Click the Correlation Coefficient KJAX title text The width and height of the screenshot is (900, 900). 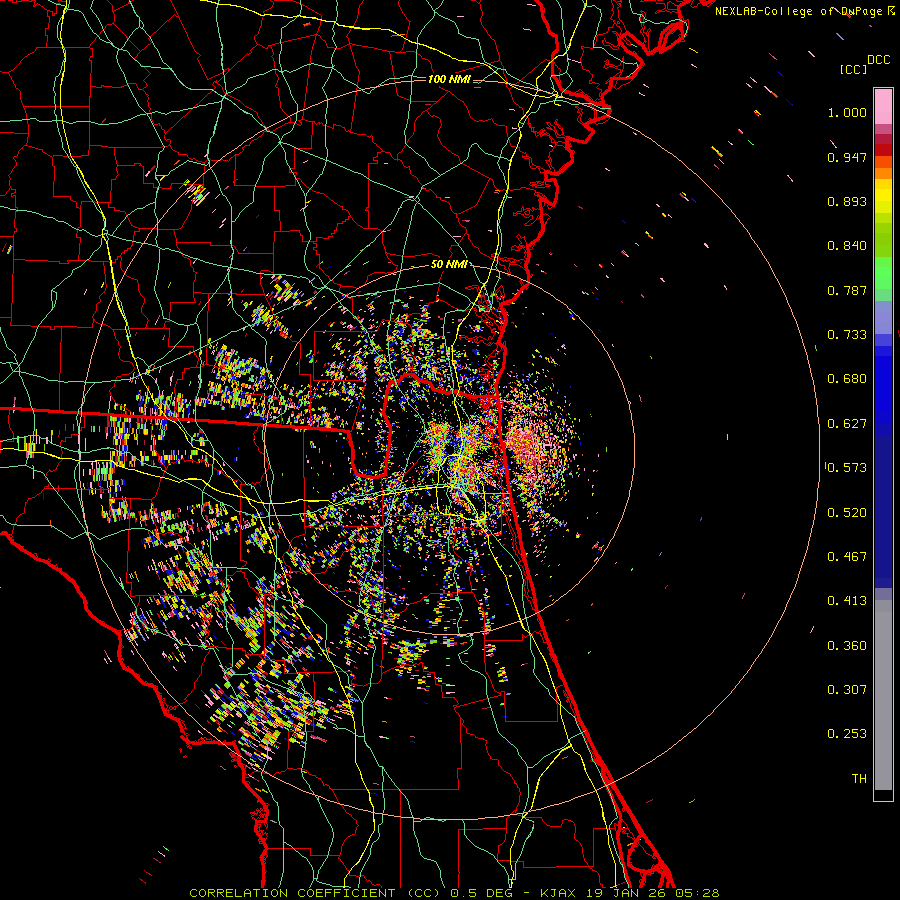tap(454, 893)
